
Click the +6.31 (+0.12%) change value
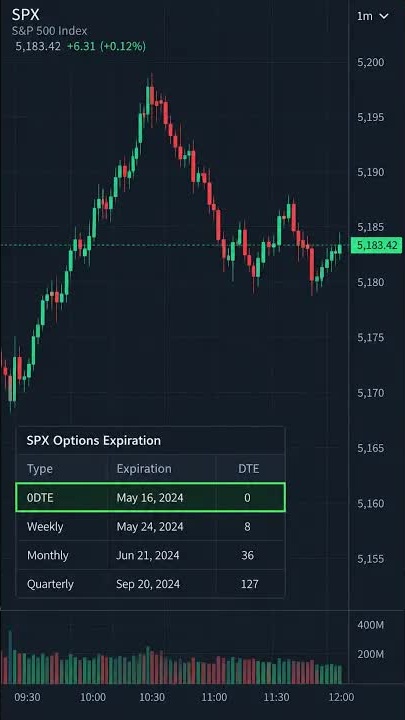pos(107,46)
